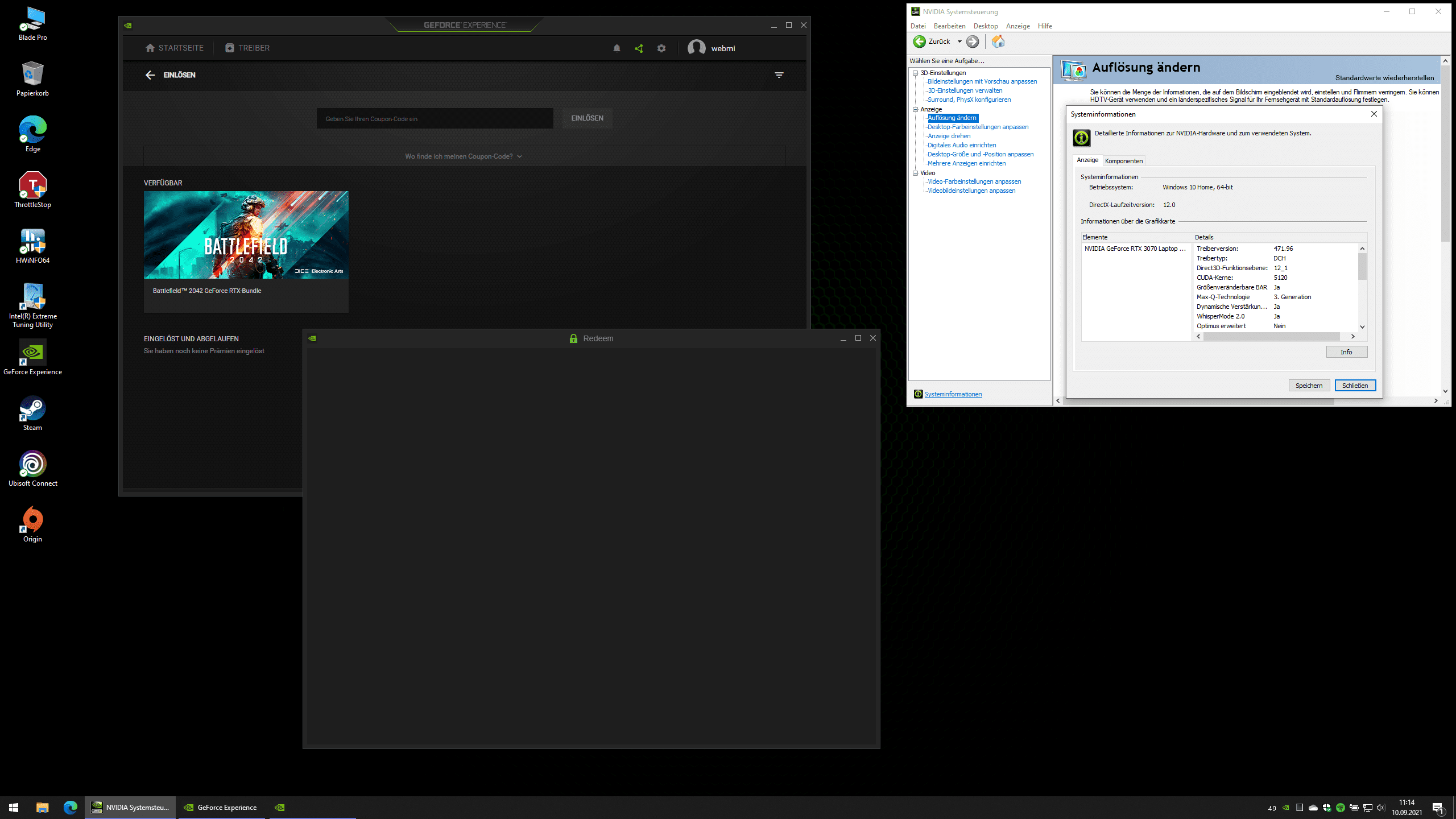Screen dimensions: 1456x819
Task: Switch to NVIDIA Systemsteuerung taskbar button
Action: 131,808
